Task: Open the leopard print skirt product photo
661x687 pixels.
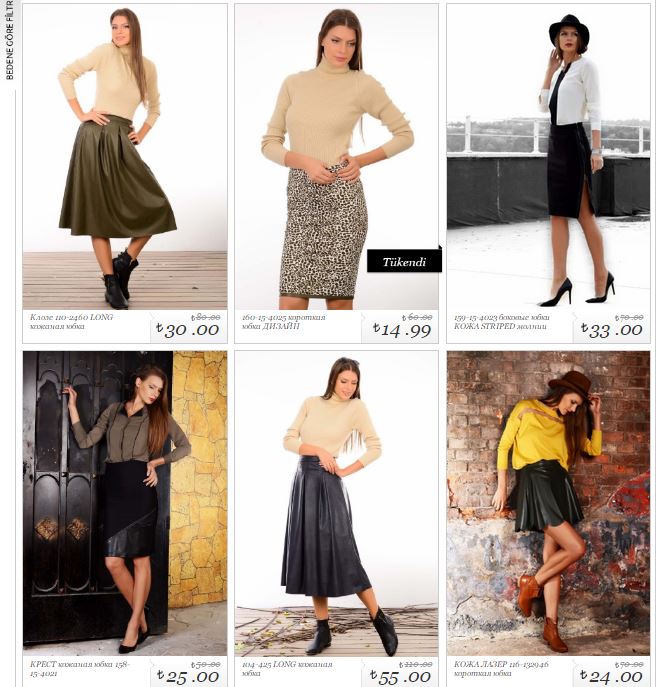Action: click(x=336, y=157)
